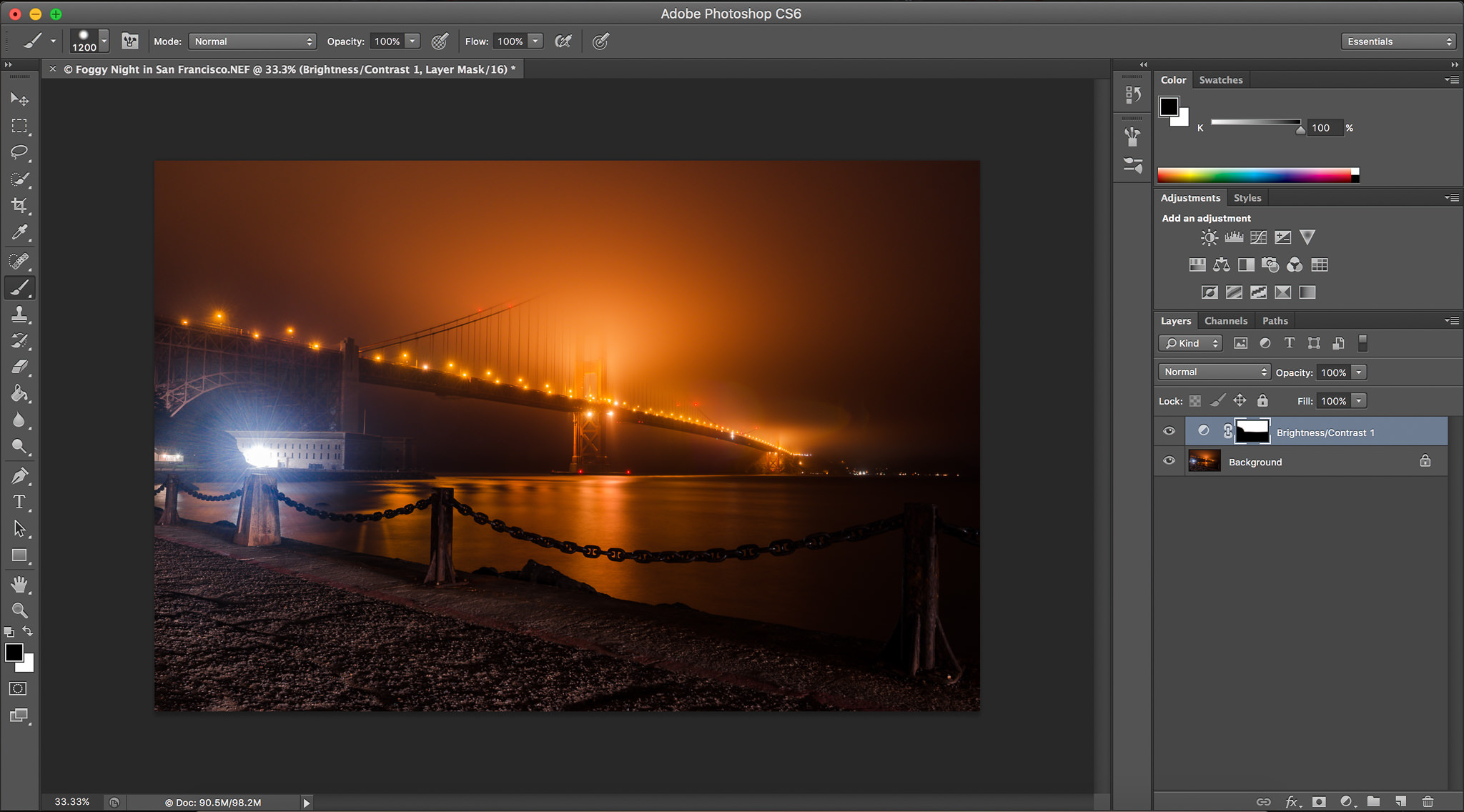1464x812 pixels.
Task: Toggle lock on Background layer
Action: (1426, 461)
